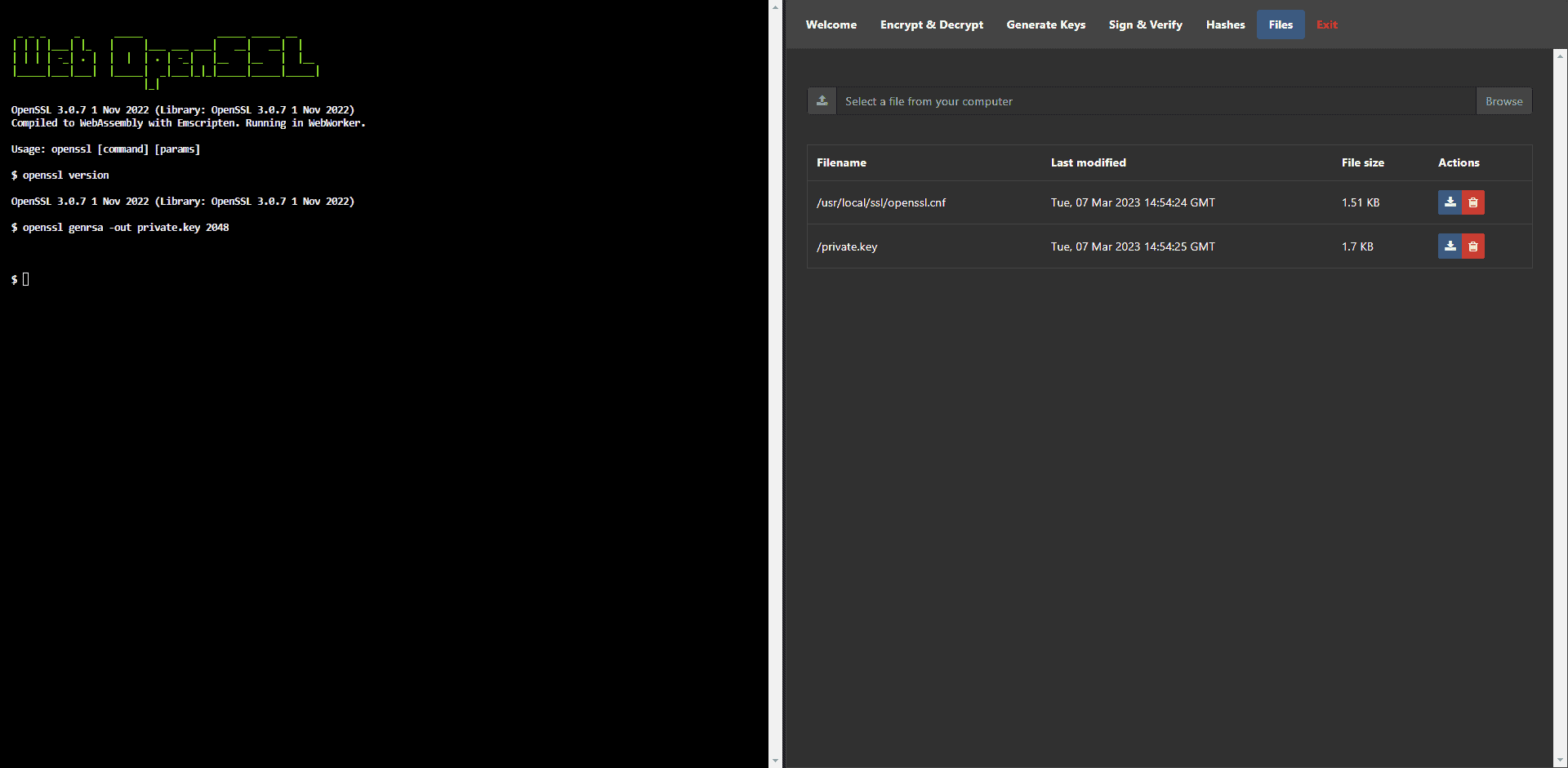Image resolution: width=1568 pixels, height=768 pixels.
Task: Delete the openssl.cnf file
Action: (1473, 202)
